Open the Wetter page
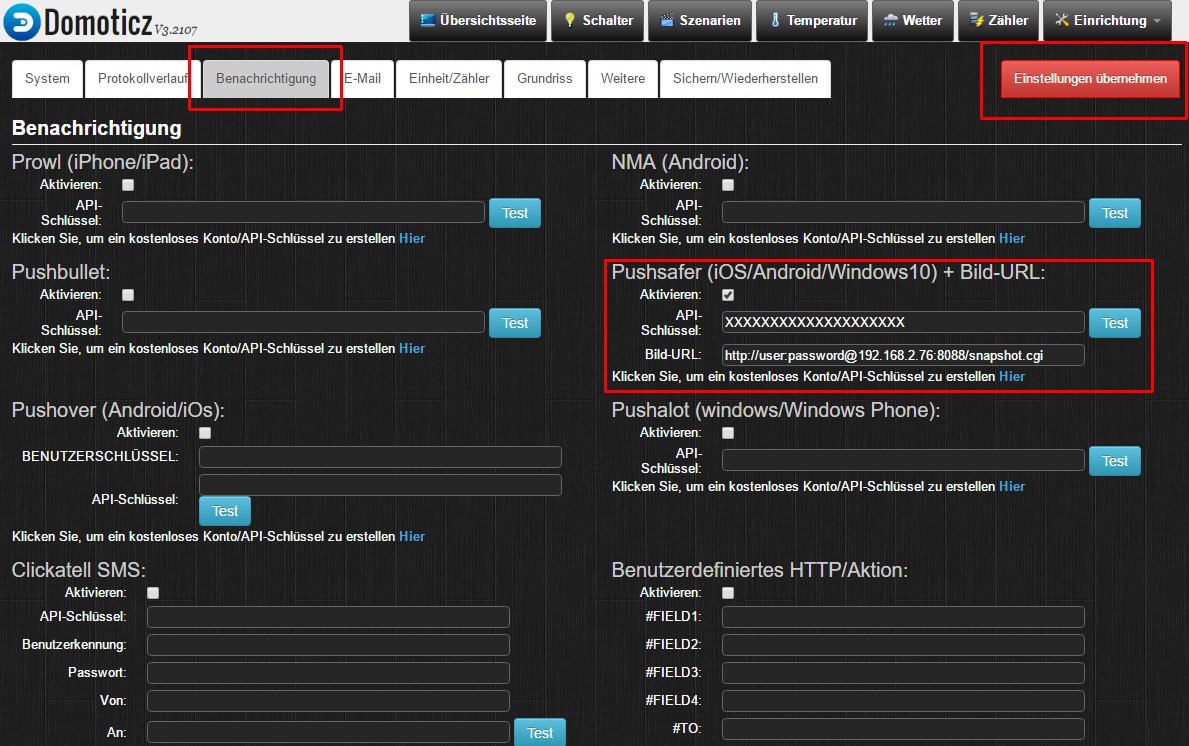1189x746 pixels. [913, 20]
